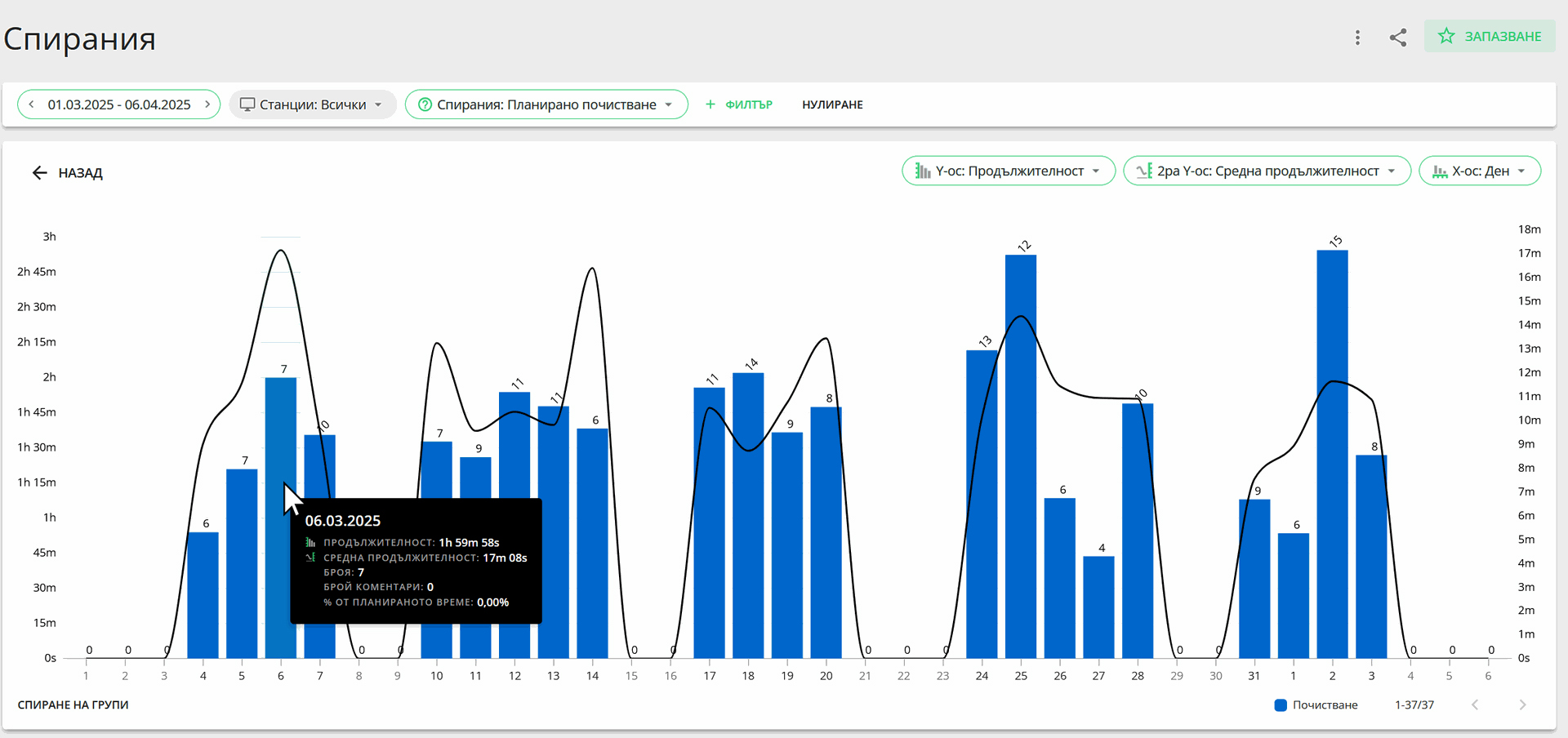Go to previous date range arrow
This screenshot has width=1568, height=738.
pyautogui.click(x=31, y=104)
